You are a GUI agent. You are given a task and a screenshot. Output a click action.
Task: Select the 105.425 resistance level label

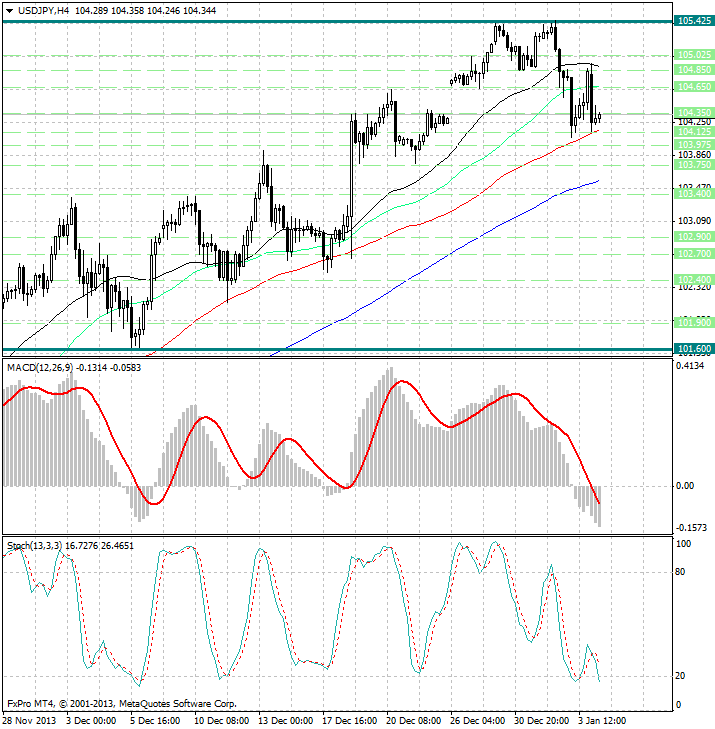point(694,21)
